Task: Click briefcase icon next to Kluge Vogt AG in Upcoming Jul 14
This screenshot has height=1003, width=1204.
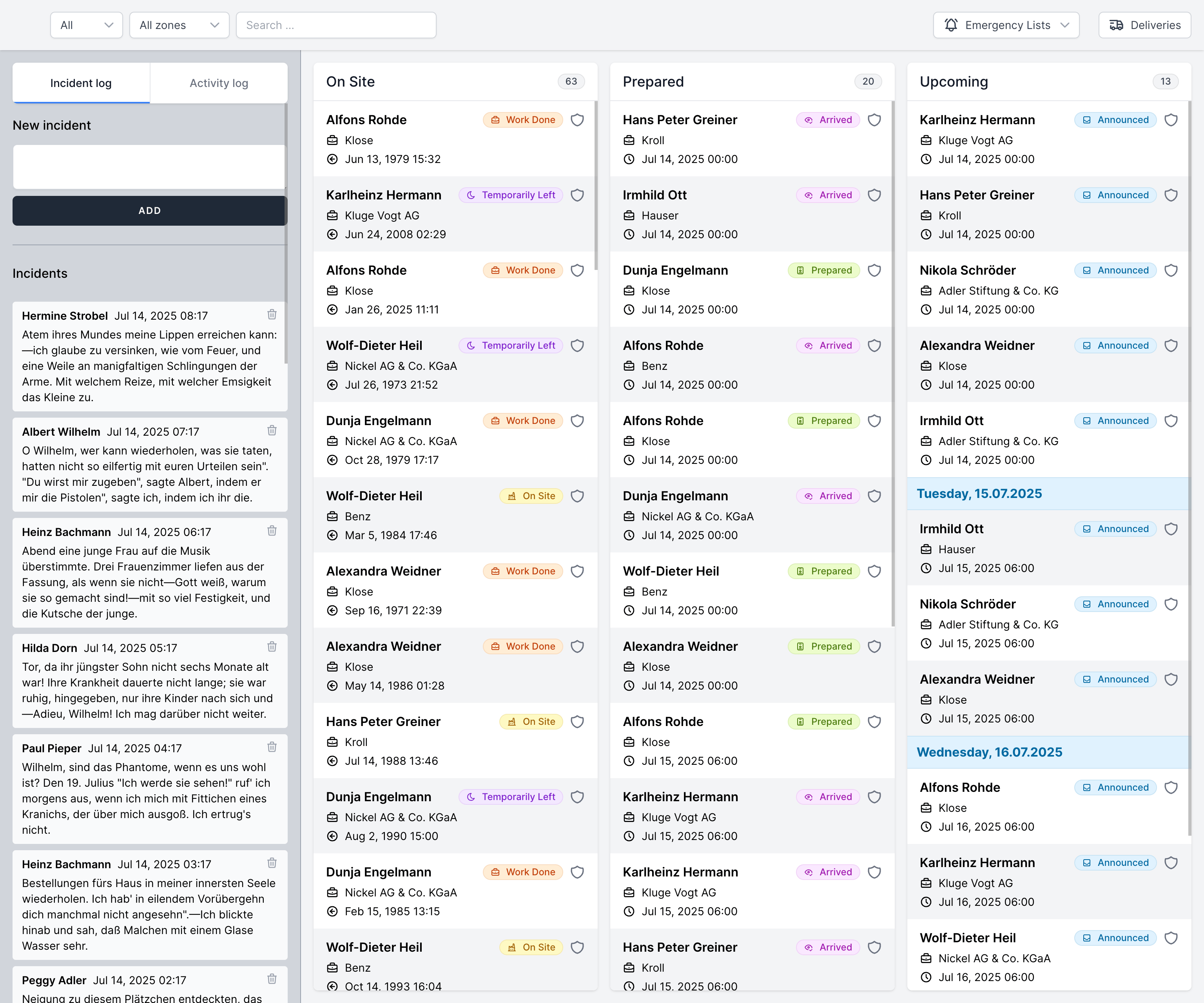Action: [x=926, y=140]
